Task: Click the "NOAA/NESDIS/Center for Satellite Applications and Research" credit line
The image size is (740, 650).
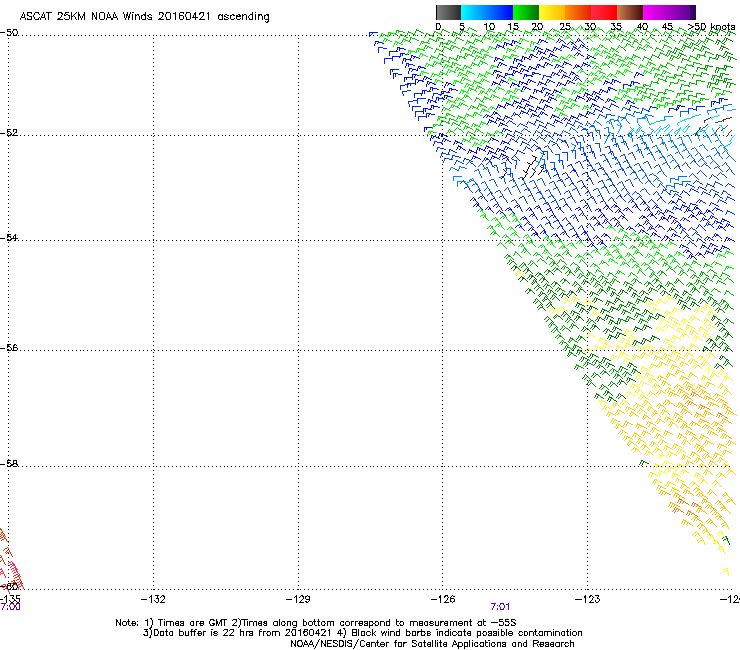Action: tap(432, 644)
